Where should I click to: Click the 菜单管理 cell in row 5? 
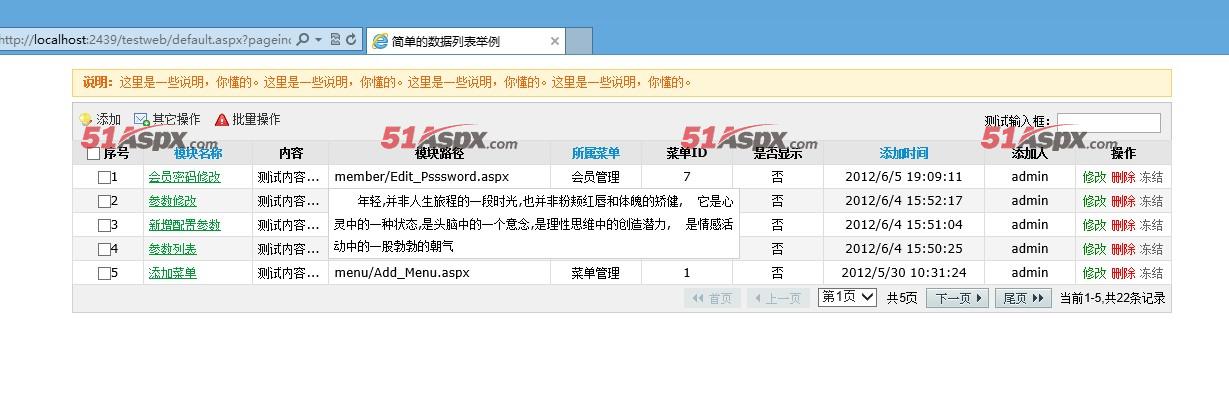(596, 273)
